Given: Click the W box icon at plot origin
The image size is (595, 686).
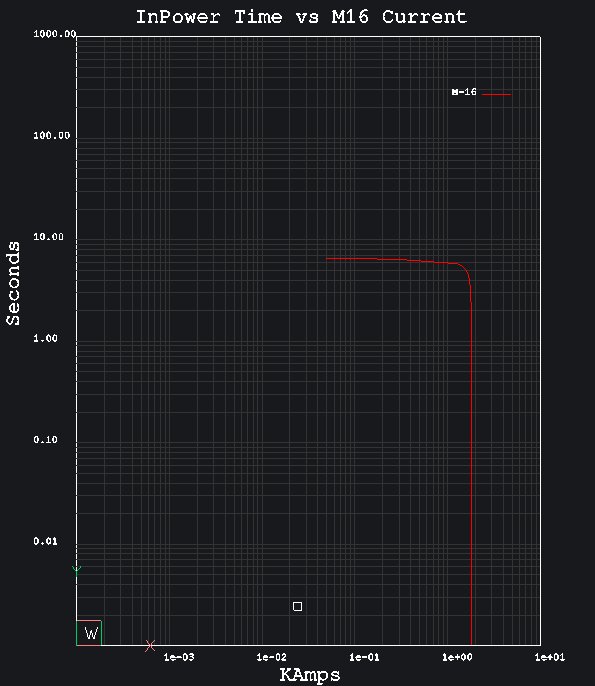Looking at the screenshot, I should pos(89,633).
